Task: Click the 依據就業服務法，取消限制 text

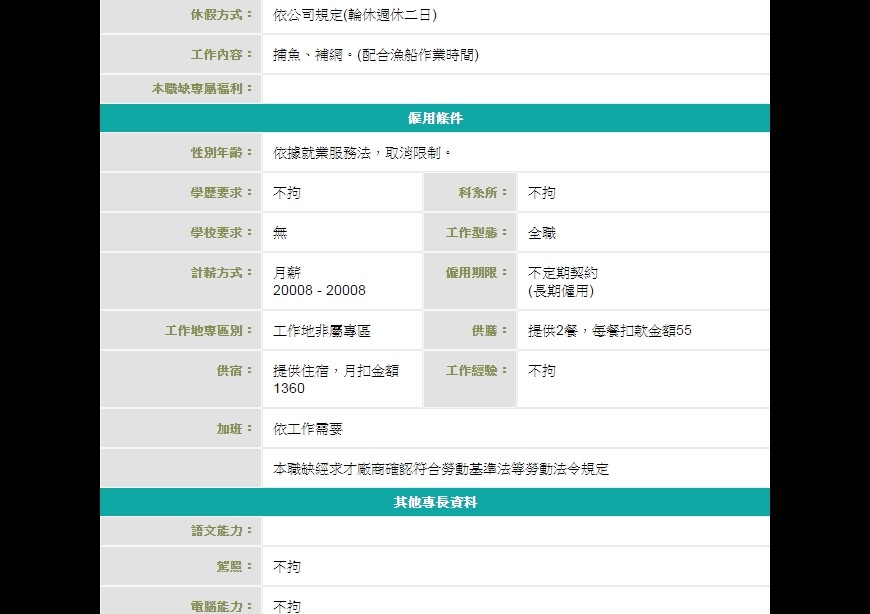Action: click(362, 153)
